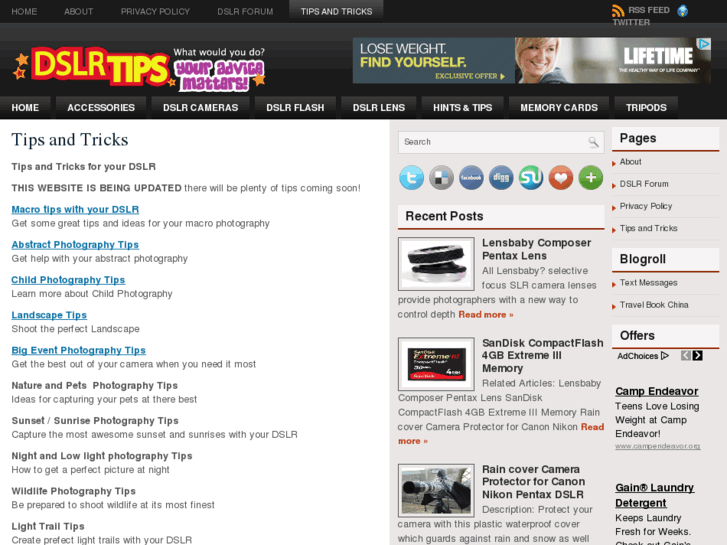Click the StumbleUpon share icon
Viewport: 727px width, 545px height.
pos(531,178)
